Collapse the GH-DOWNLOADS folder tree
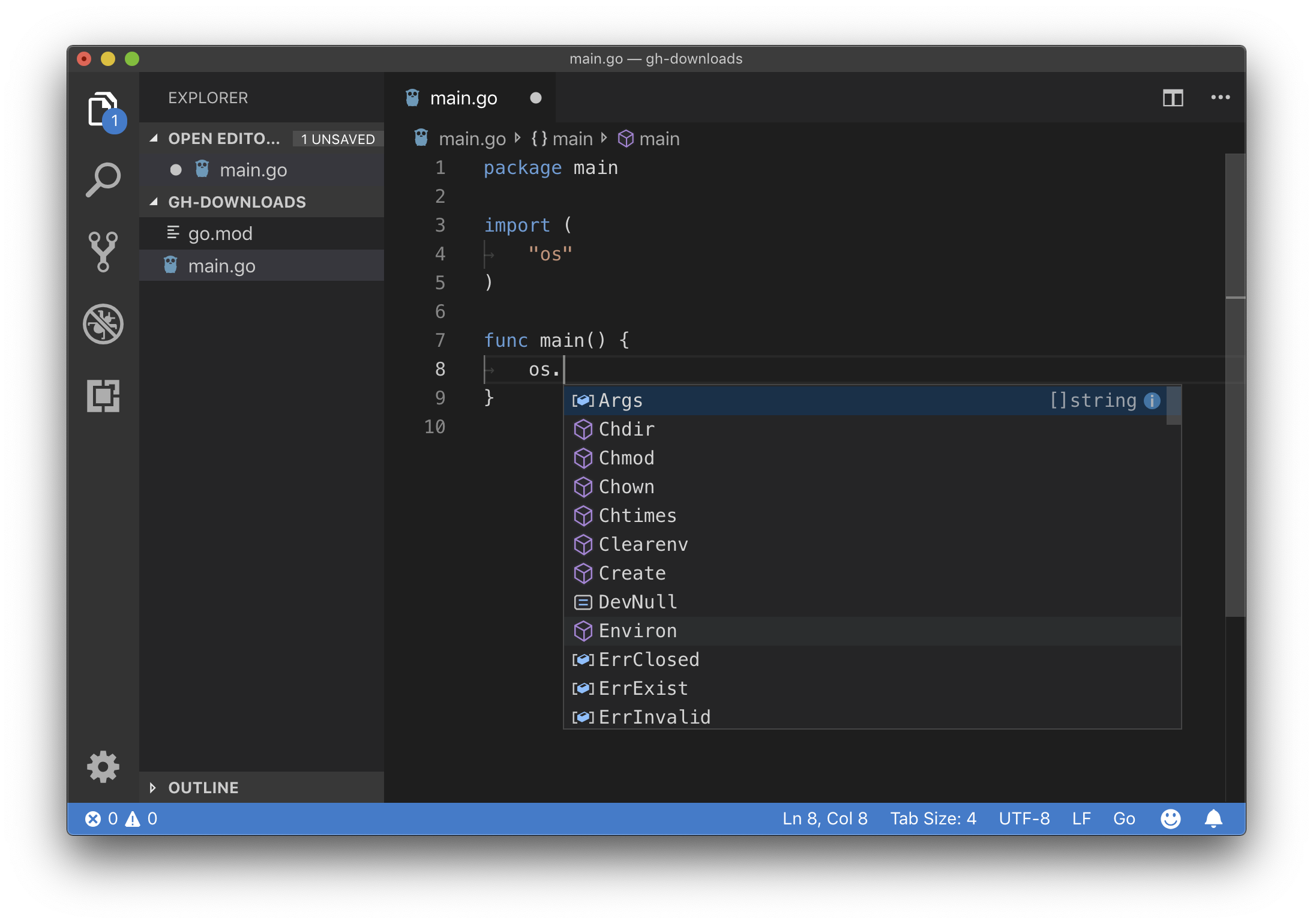 [153, 202]
